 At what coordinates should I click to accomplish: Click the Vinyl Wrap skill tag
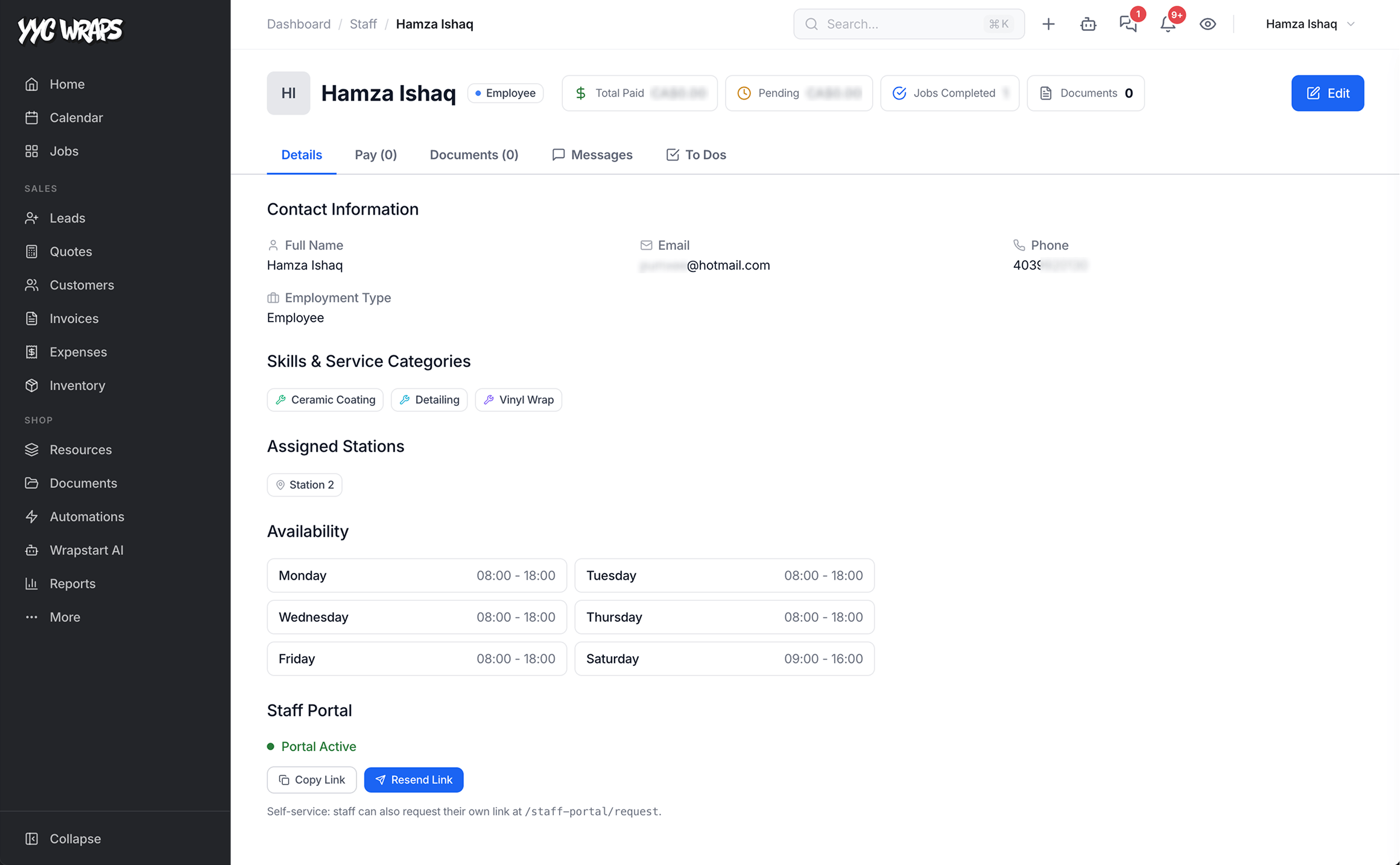[x=519, y=400]
